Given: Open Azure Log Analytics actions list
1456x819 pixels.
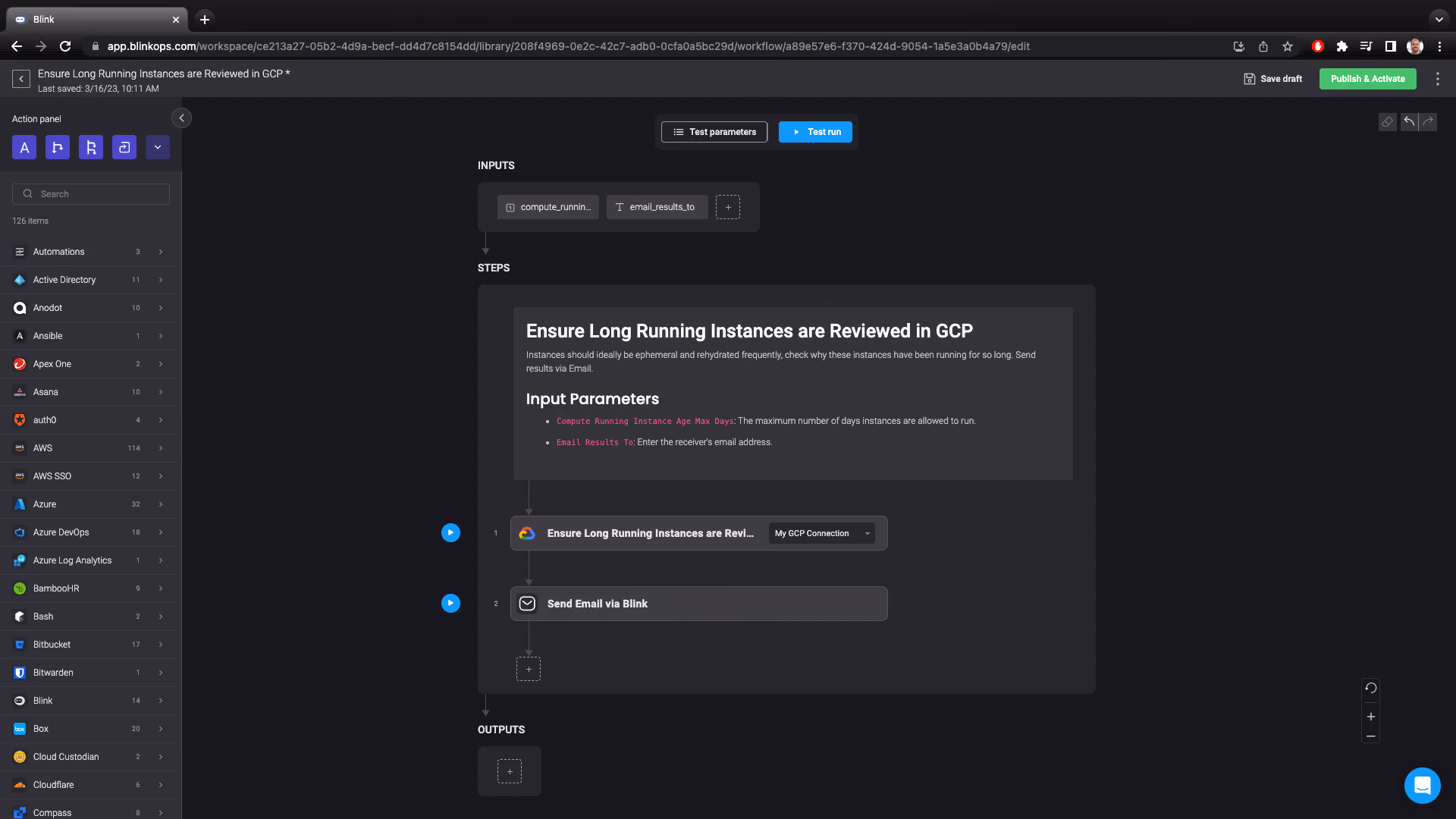Looking at the screenshot, I should click(88, 560).
